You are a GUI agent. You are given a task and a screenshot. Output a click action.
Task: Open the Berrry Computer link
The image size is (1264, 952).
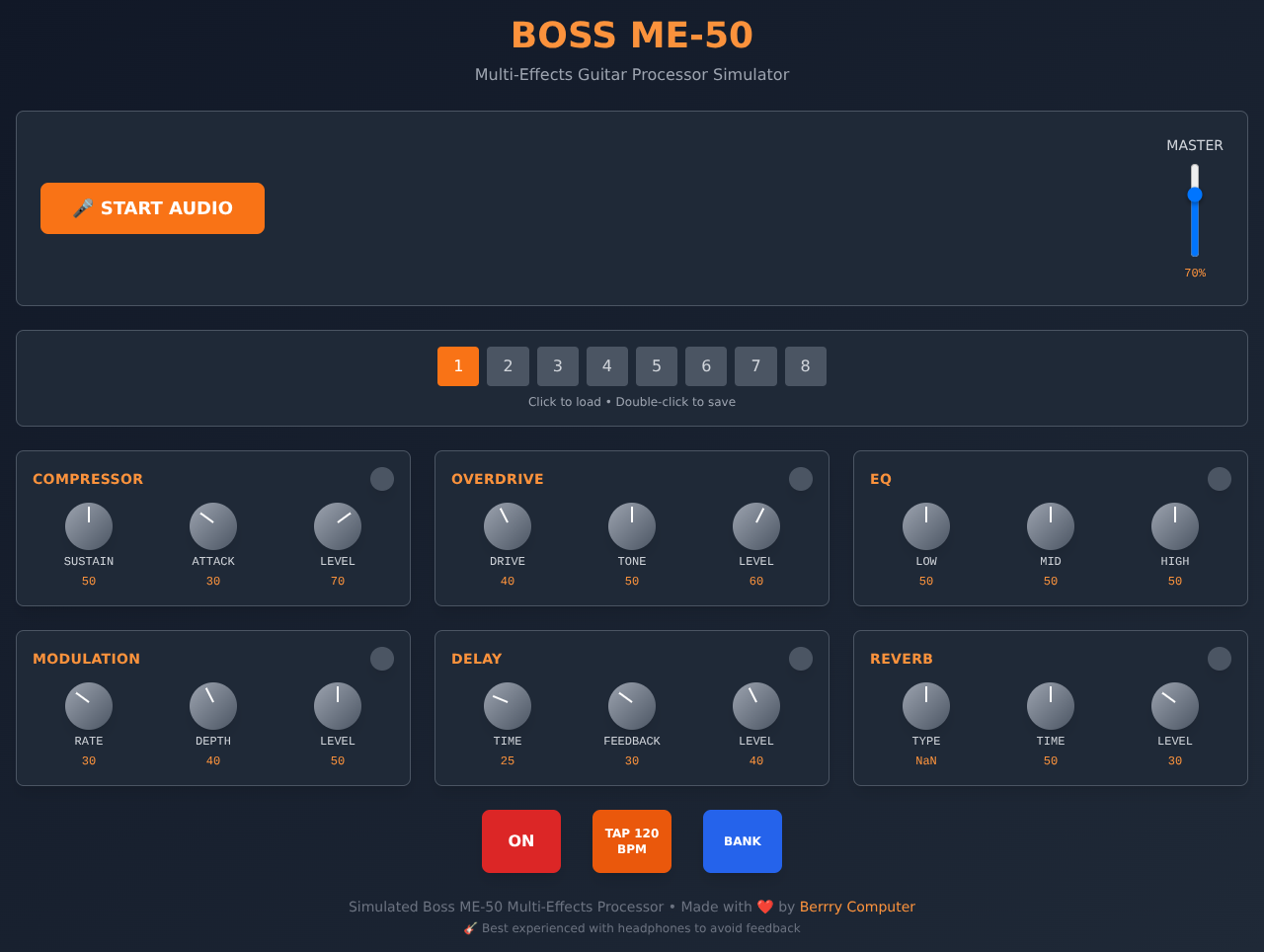857,907
